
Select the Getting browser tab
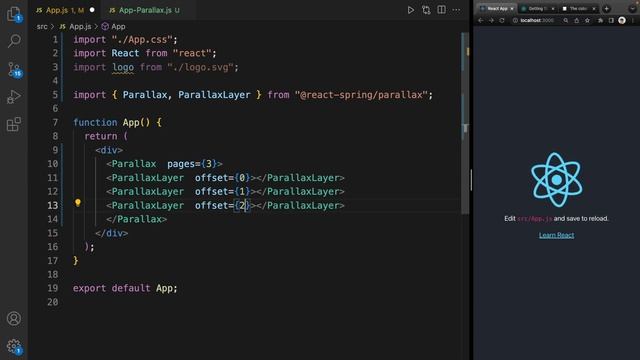pyautogui.click(x=538, y=9)
